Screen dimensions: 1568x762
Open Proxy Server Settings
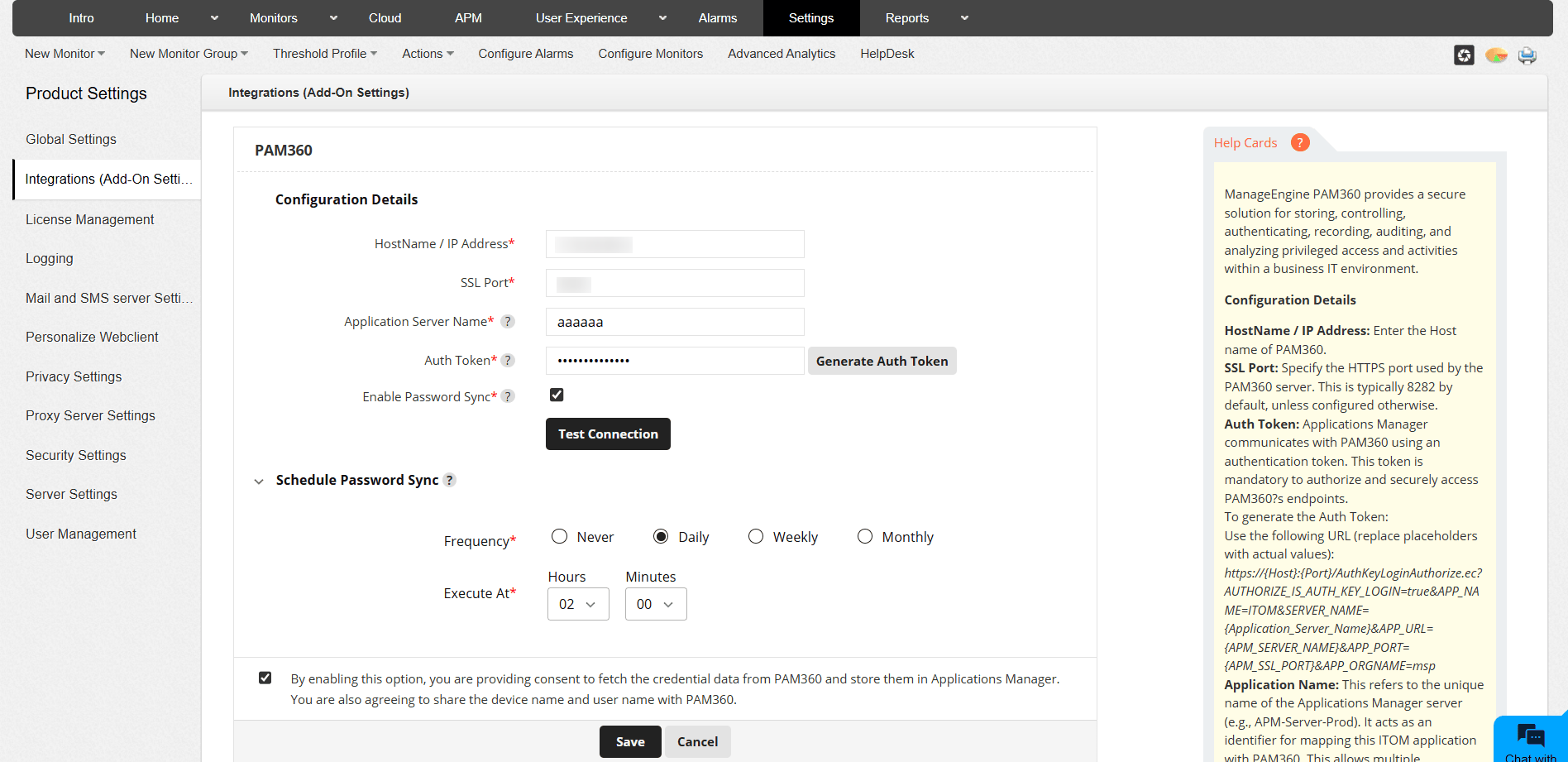(90, 415)
